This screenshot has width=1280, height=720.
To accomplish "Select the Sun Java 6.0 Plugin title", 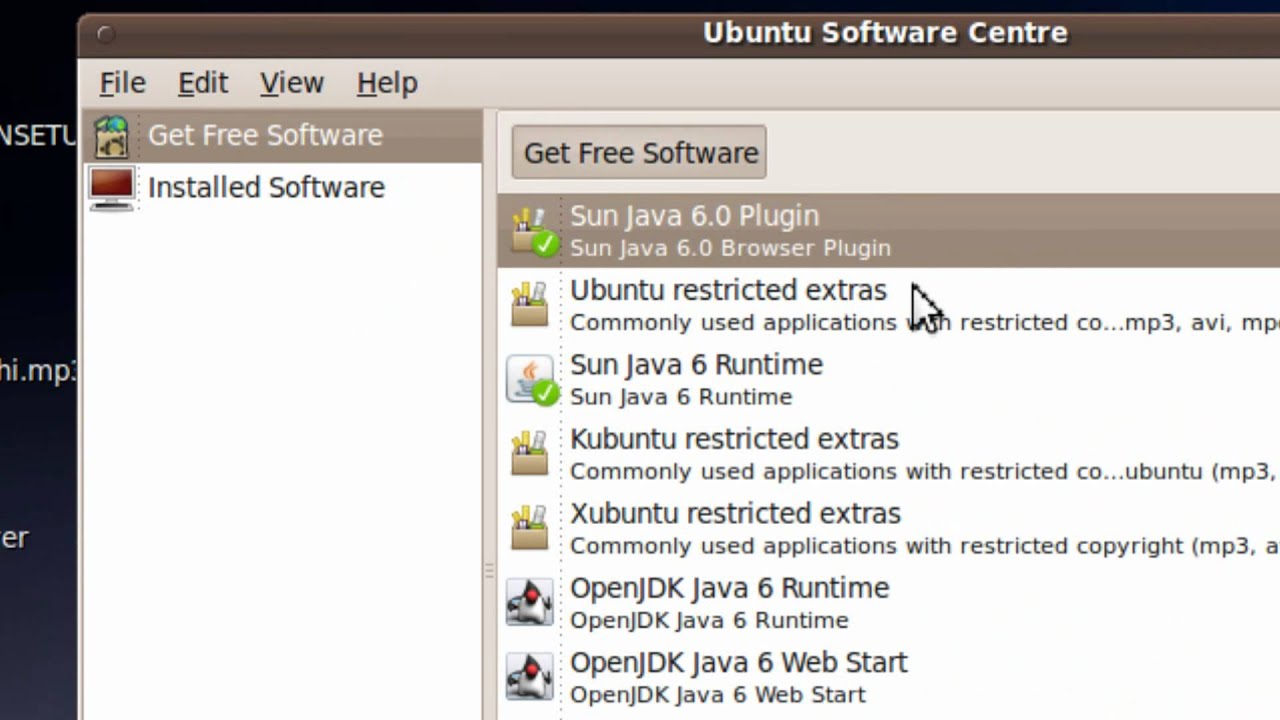I will 694,216.
